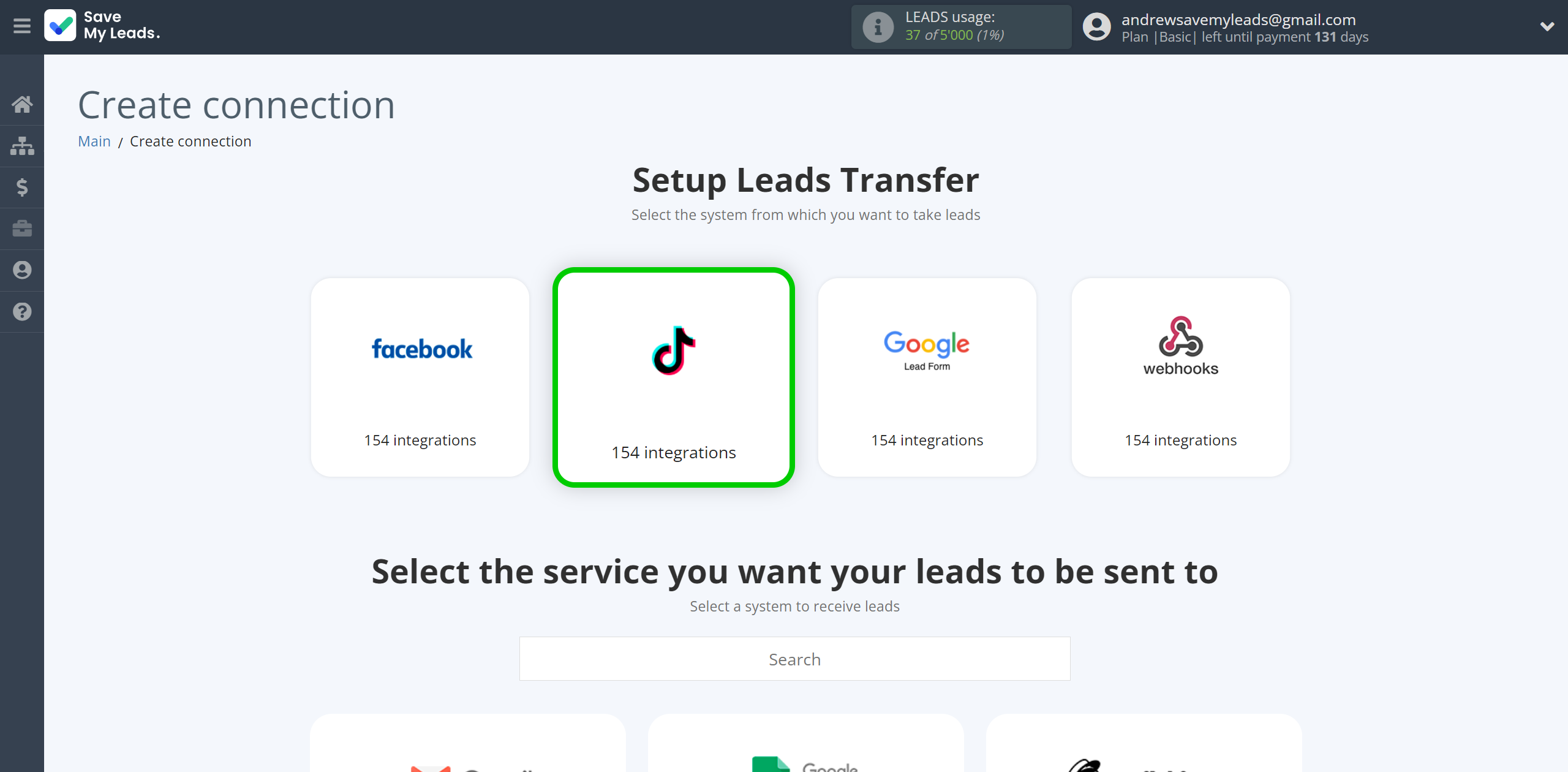Expand the hamburger menu icon
This screenshot has height=772, width=1568.
pyautogui.click(x=22, y=26)
